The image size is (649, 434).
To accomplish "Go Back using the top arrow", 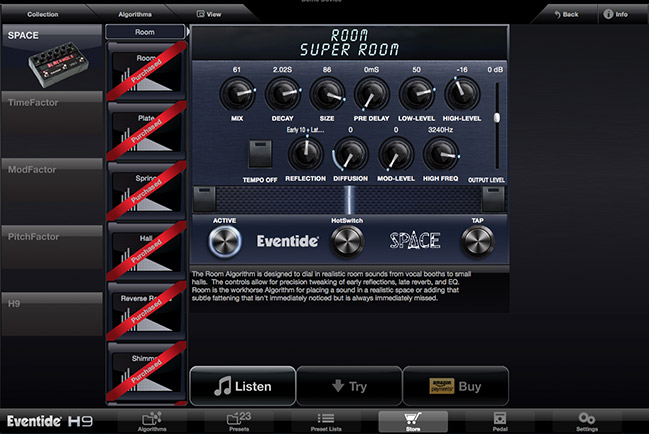I will (x=566, y=14).
